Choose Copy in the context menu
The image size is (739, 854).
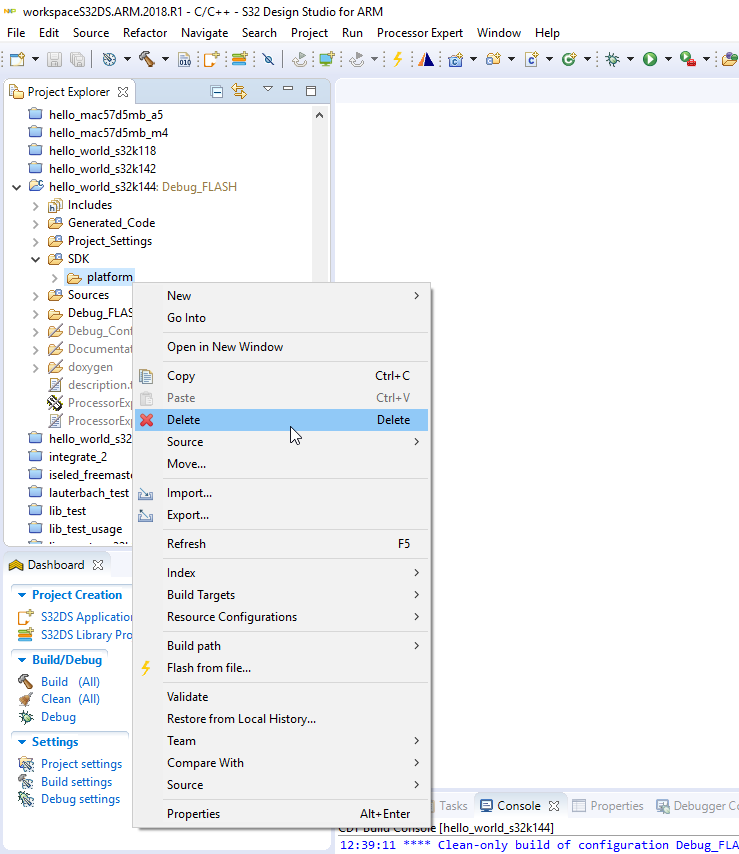click(282, 376)
